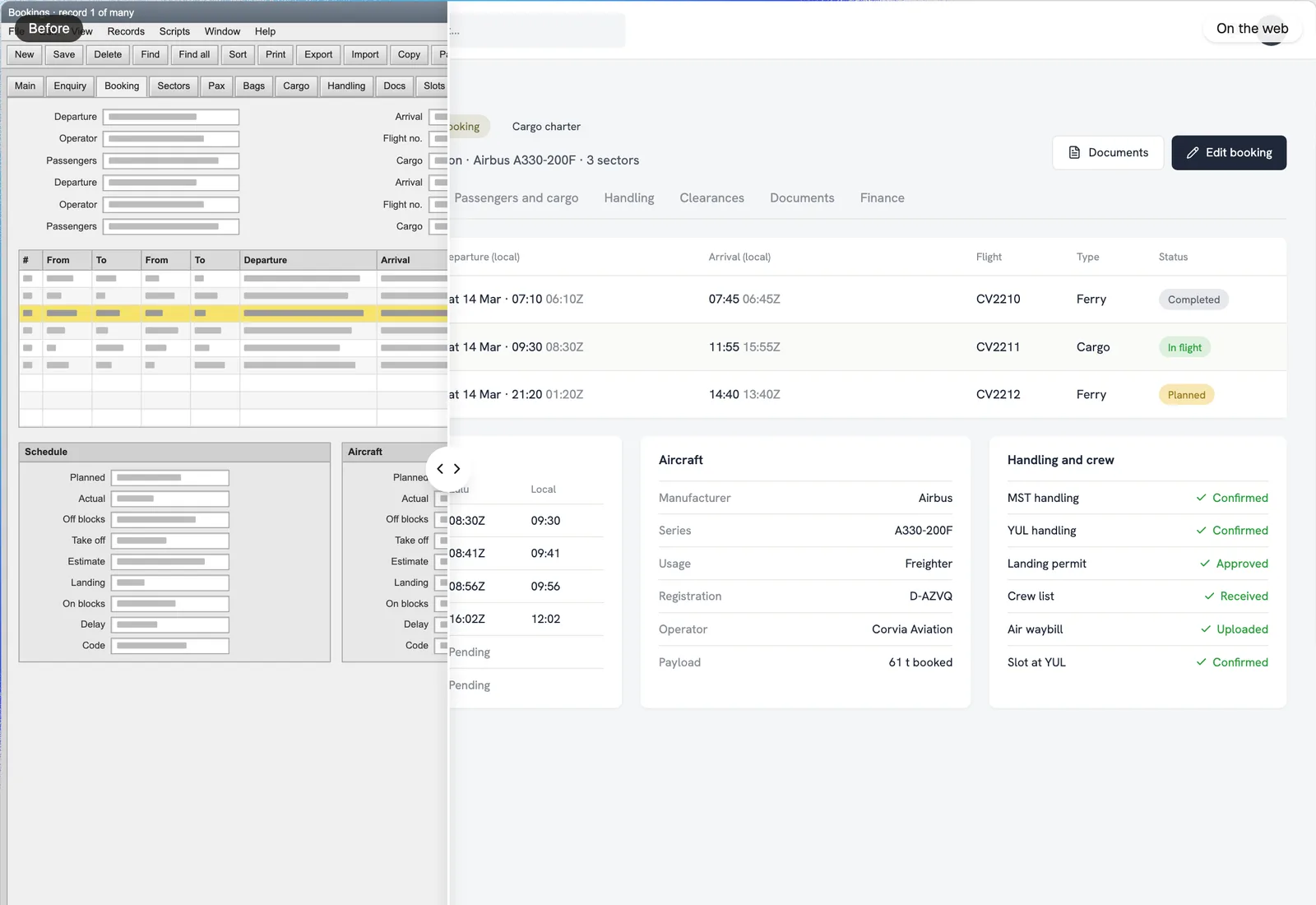1316x905 pixels.
Task: Click the Find all toolbar button
Action: (194, 55)
